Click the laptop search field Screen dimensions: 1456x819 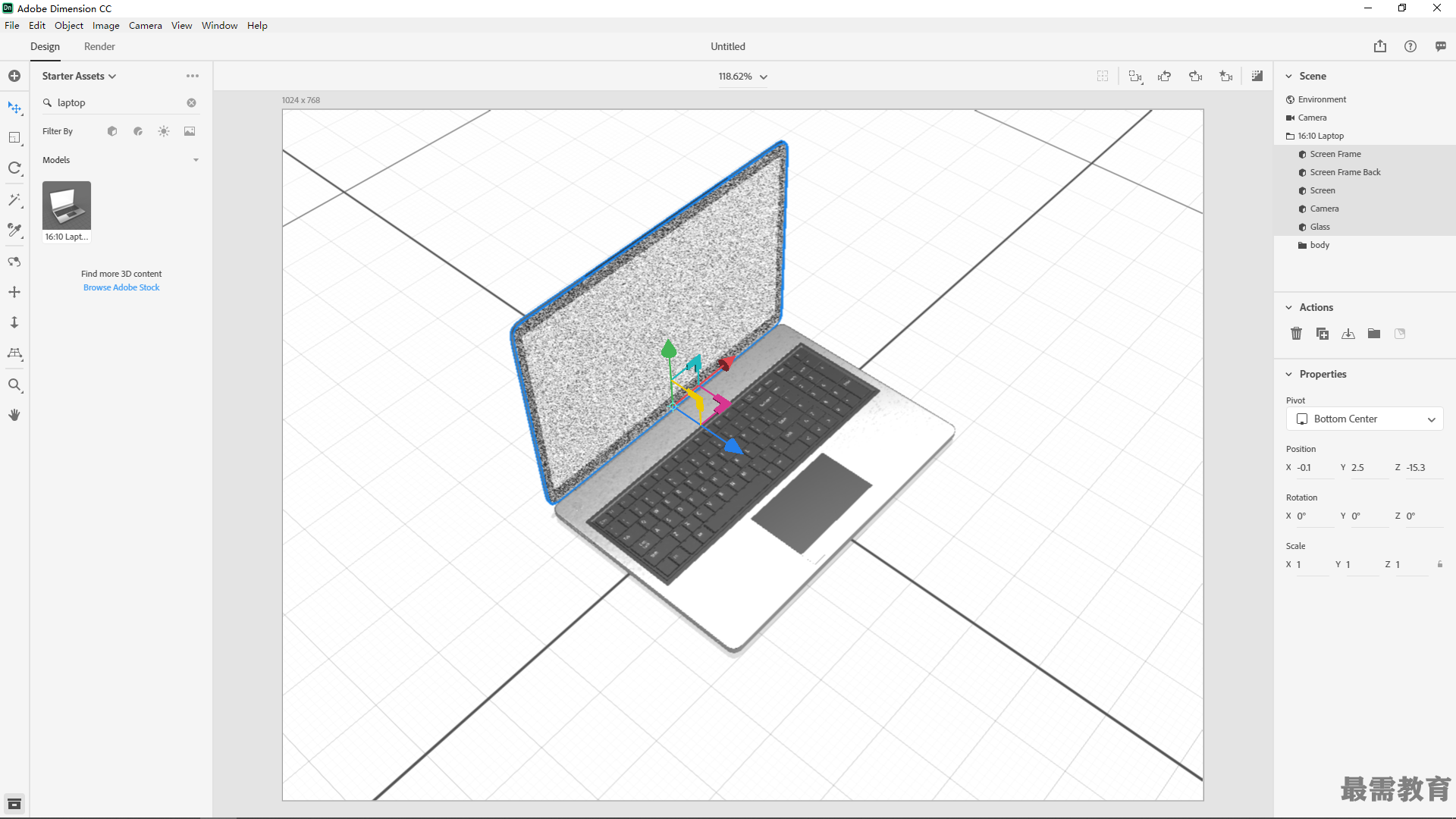click(x=120, y=102)
